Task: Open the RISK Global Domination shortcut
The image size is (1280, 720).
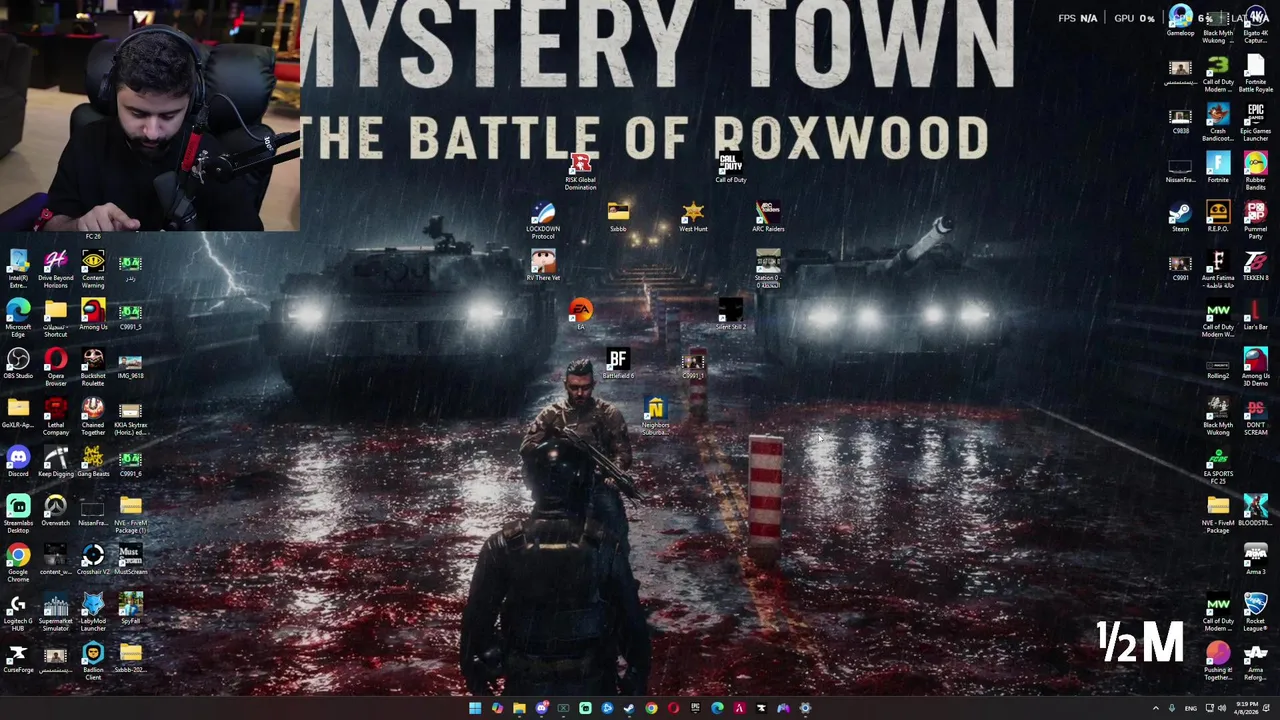Action: [x=580, y=172]
